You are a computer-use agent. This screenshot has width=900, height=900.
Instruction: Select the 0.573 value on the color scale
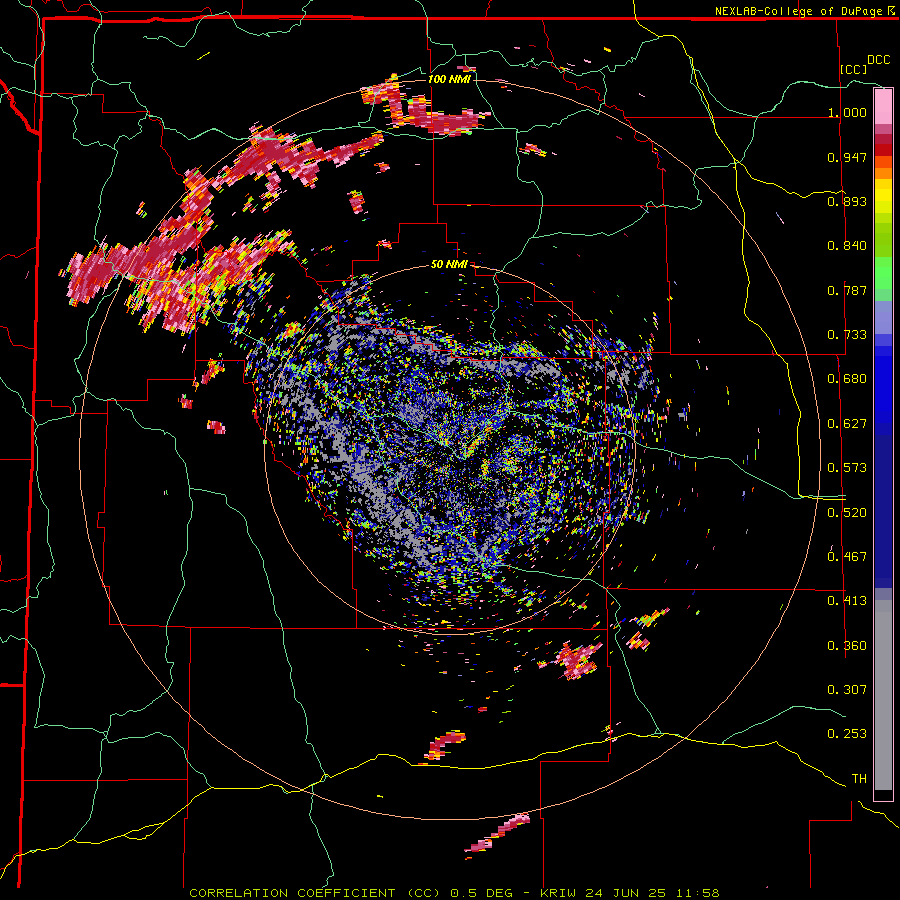click(x=847, y=468)
